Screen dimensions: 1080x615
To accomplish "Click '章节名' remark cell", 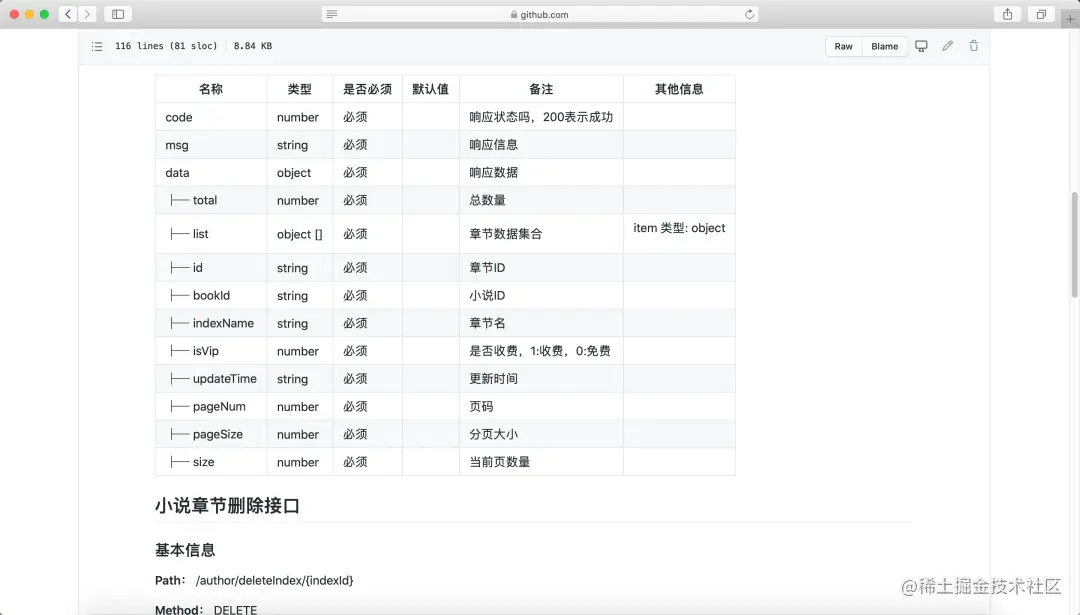I will point(541,323).
